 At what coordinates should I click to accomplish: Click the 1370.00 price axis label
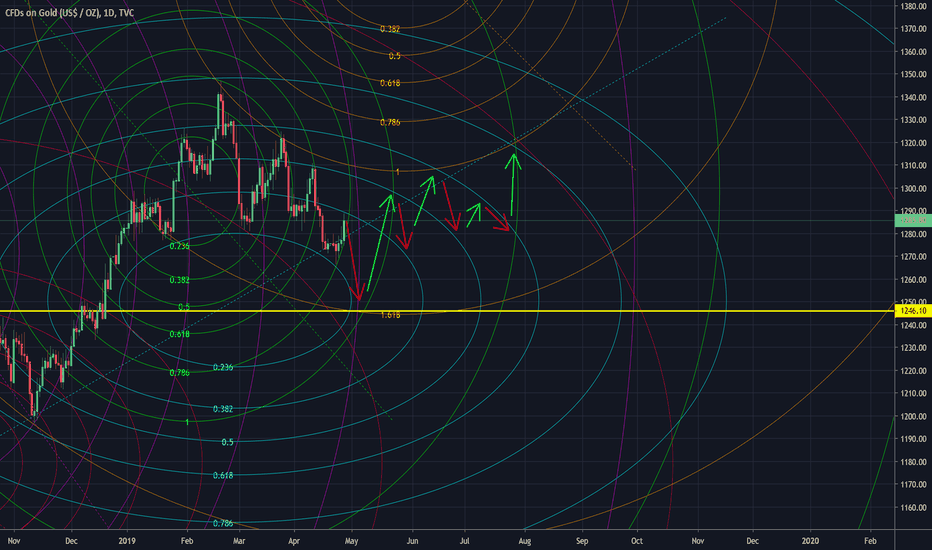click(914, 29)
